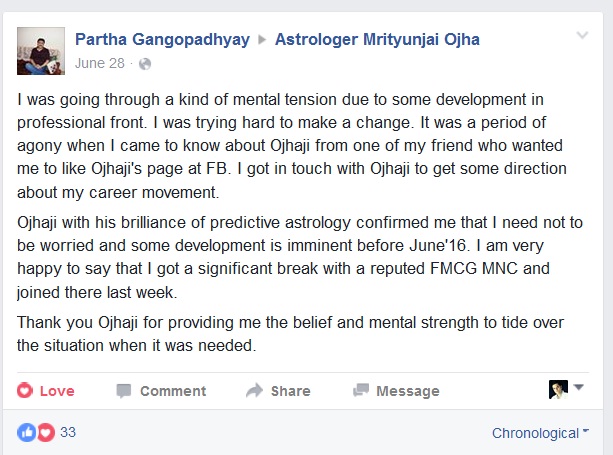613x455 pixels.
Task: Click the Share button label
Action: coord(290,391)
